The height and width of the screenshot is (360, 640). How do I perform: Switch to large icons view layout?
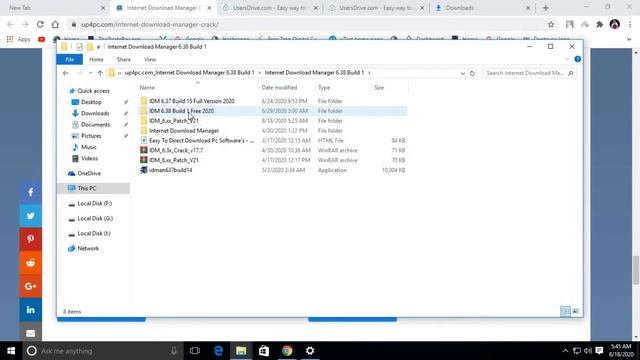point(576,311)
